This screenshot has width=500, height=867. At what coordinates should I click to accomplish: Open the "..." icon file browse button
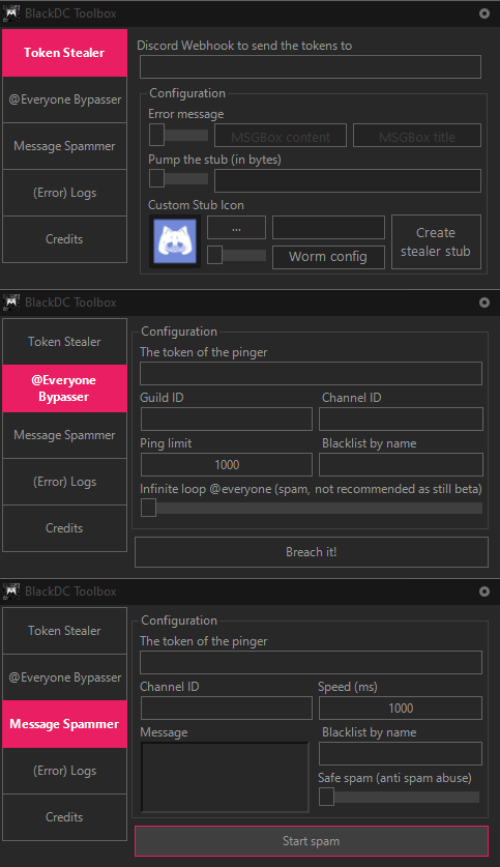click(236, 228)
